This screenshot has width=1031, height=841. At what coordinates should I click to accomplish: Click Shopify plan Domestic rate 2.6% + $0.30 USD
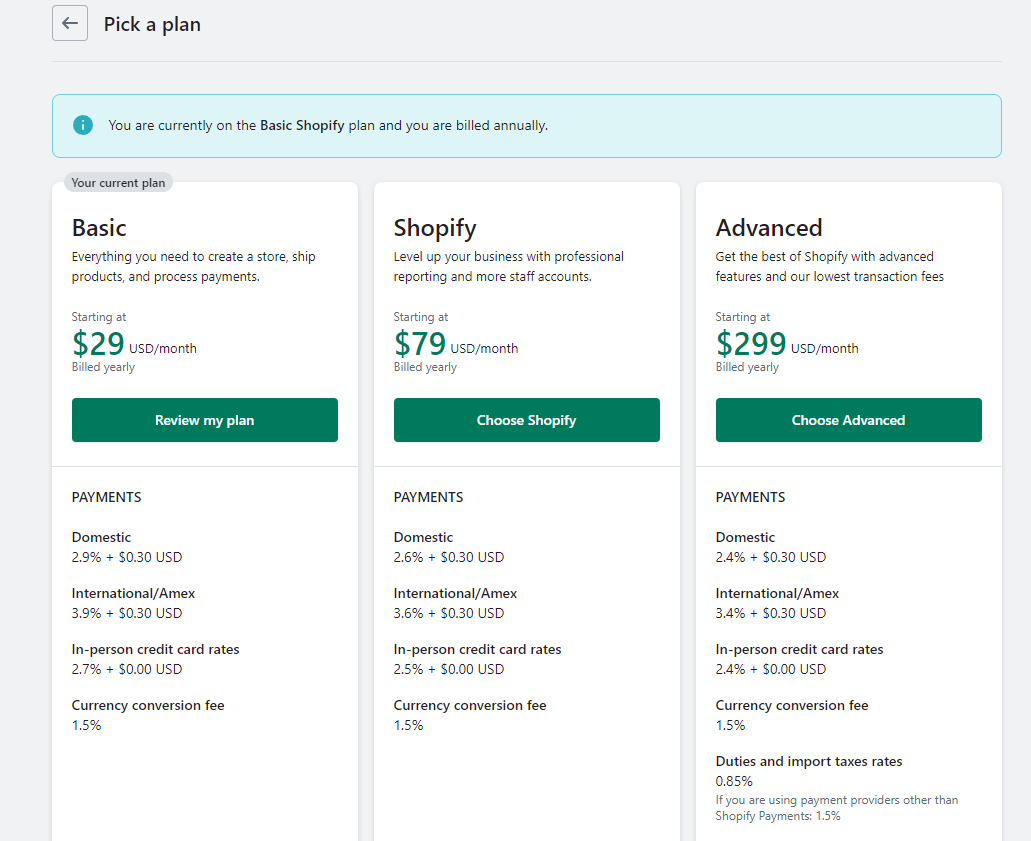click(449, 557)
